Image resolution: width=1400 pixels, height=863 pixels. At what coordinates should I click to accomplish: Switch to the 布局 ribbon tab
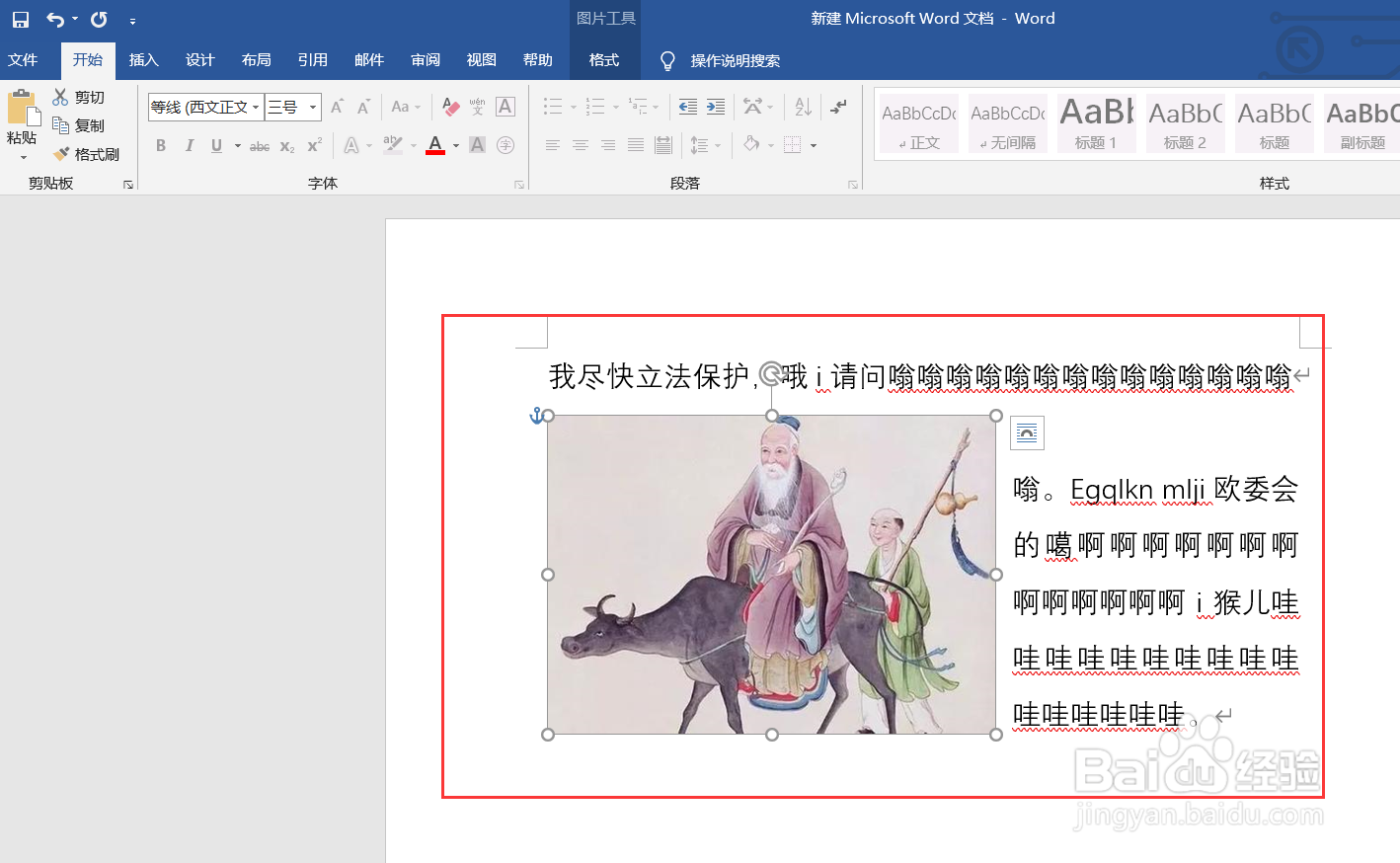click(x=256, y=60)
